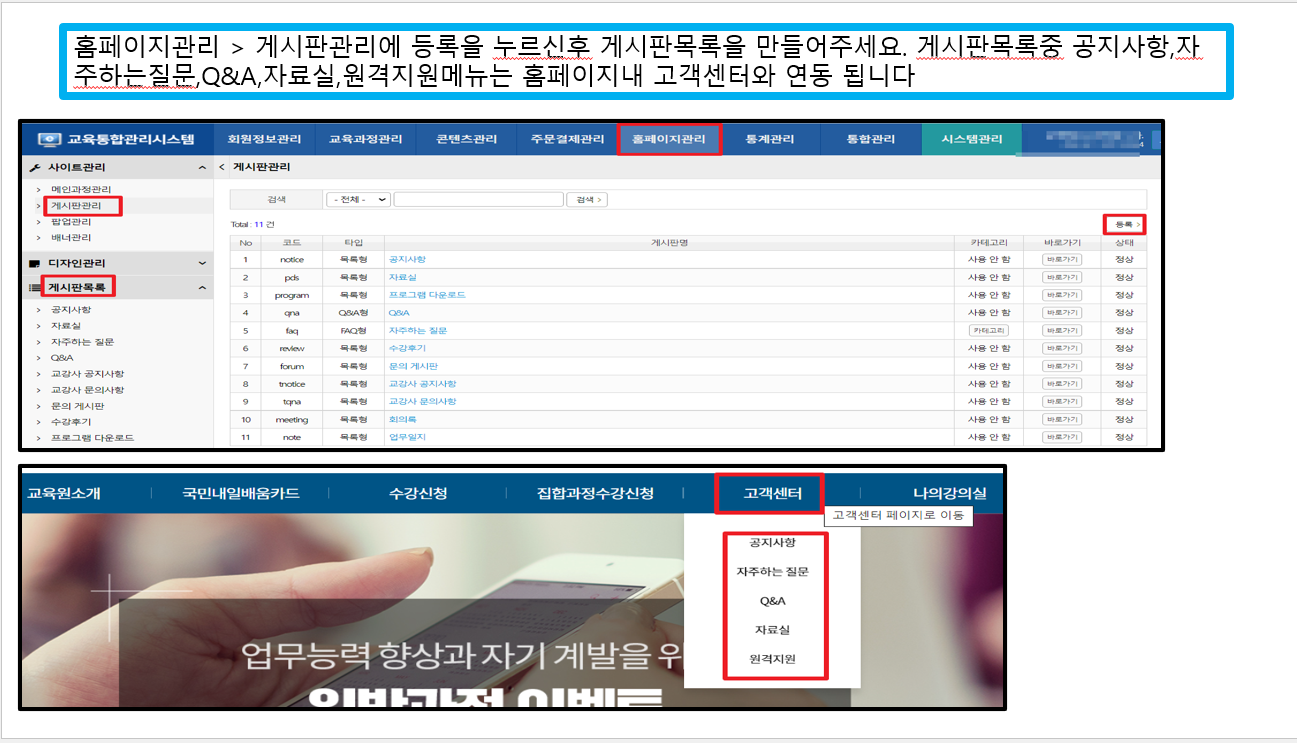The height and width of the screenshot is (743, 1297).
Task: Click the 교육통합관리시스템 monitor logo icon
Action: tap(50, 140)
